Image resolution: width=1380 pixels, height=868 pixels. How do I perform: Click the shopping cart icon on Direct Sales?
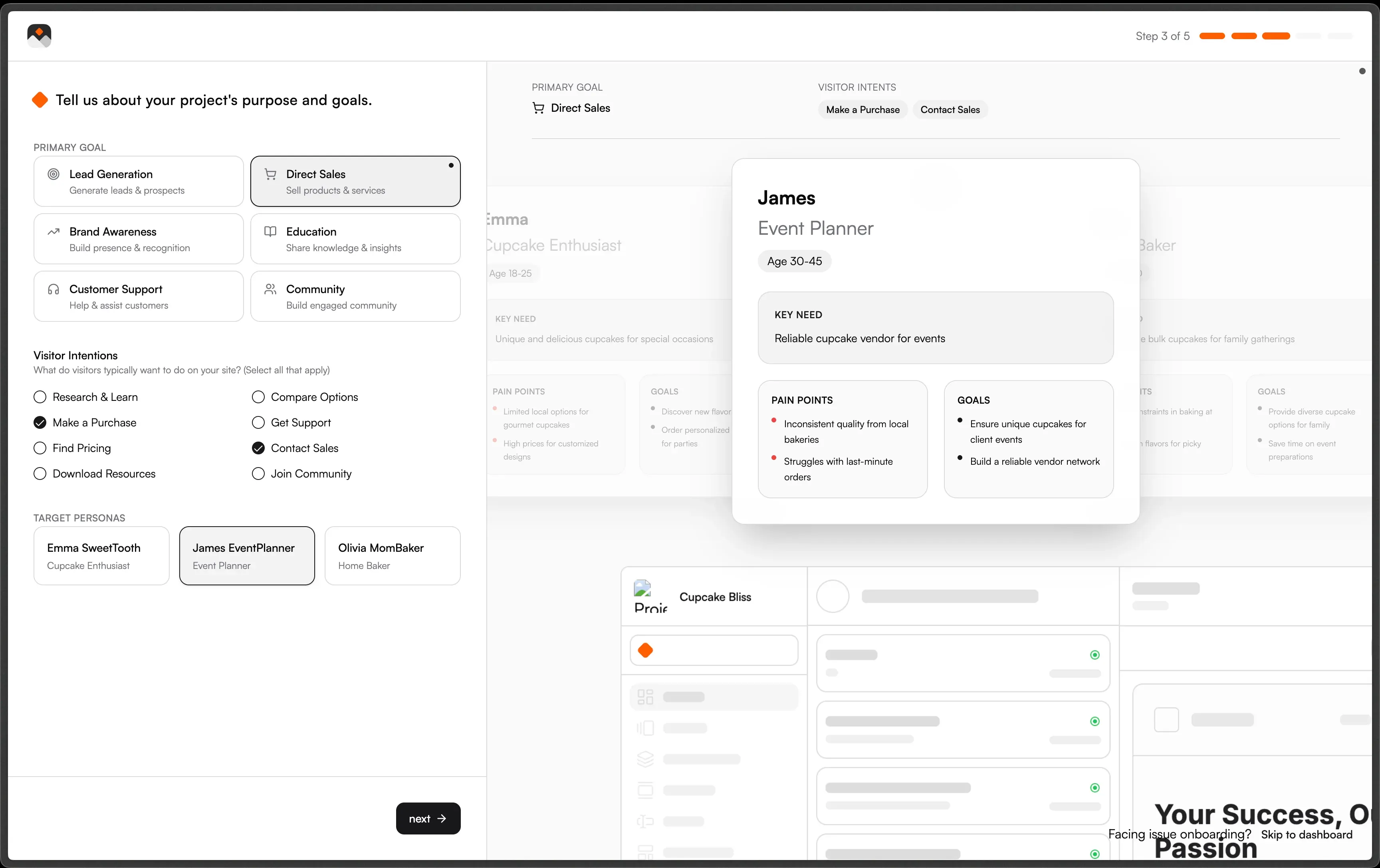270,174
